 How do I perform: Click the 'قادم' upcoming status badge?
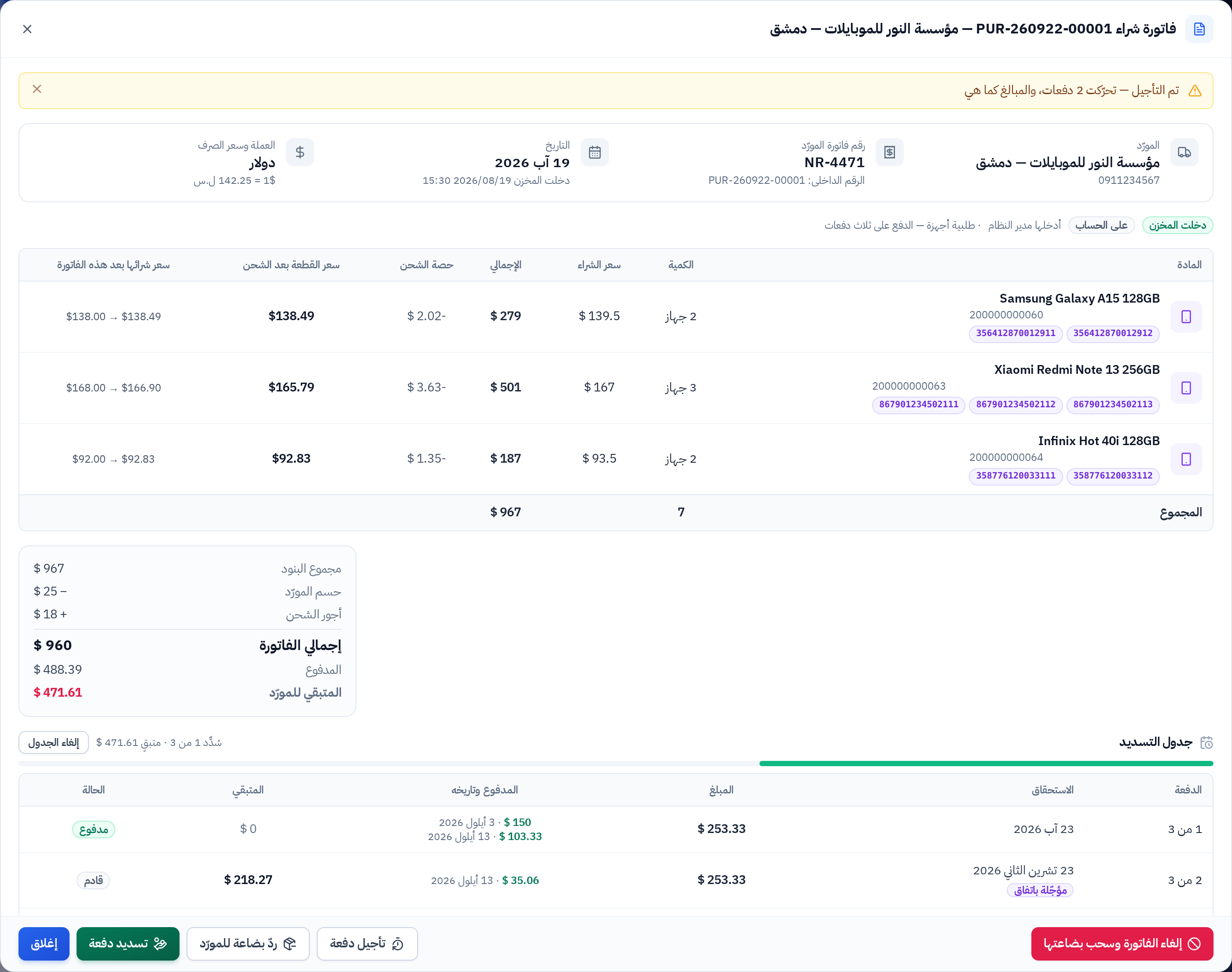click(93, 881)
